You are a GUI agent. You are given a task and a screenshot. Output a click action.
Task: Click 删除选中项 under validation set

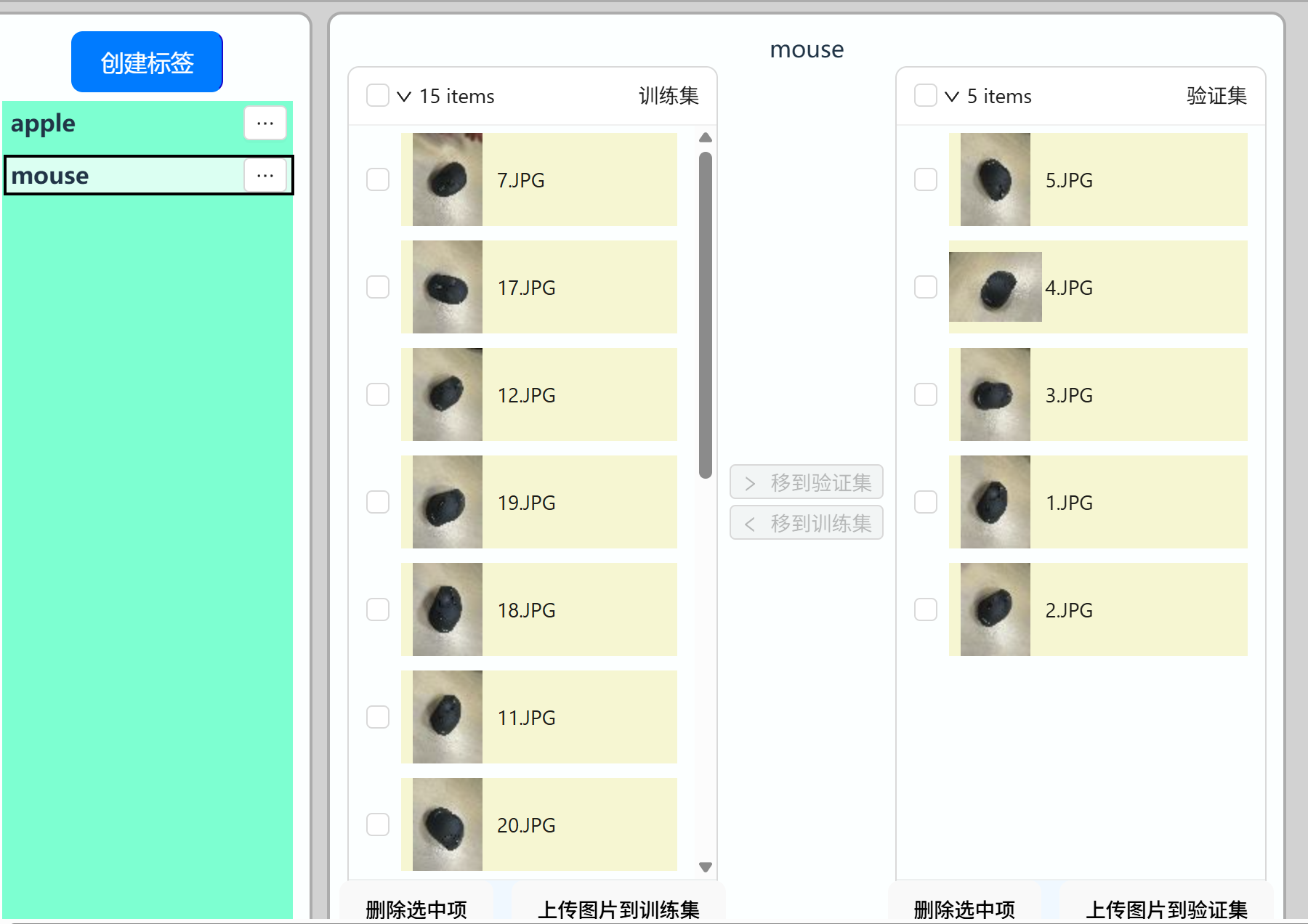click(964, 908)
